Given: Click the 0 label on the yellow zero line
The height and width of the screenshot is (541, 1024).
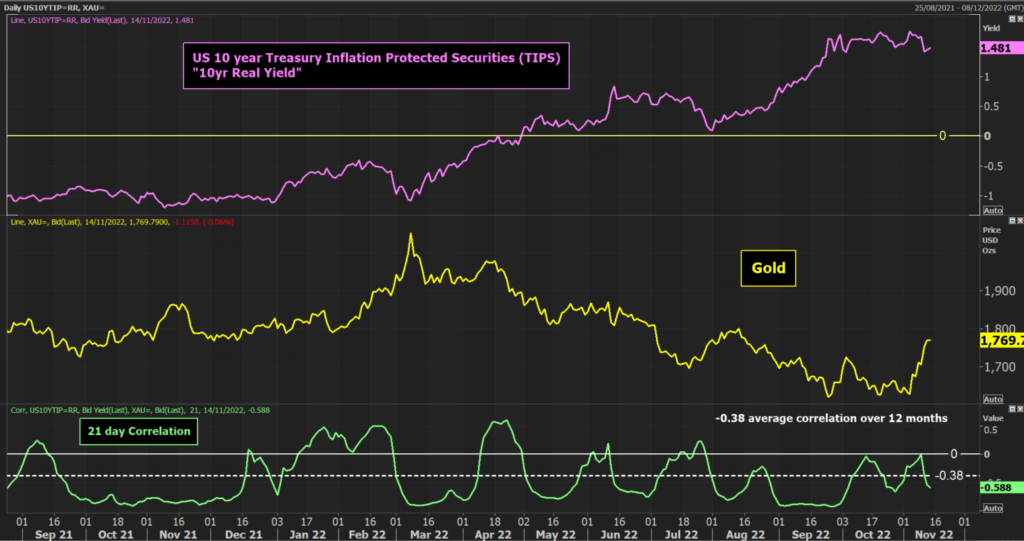Looking at the screenshot, I should coord(942,136).
